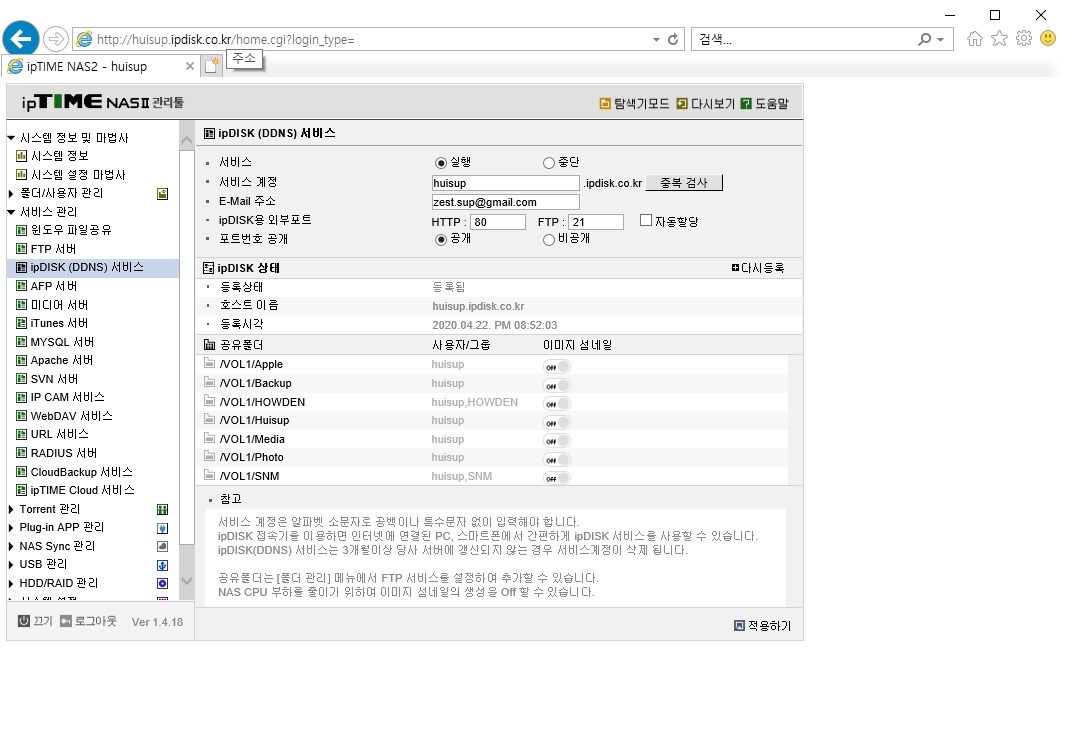This screenshot has width=1065, height=731.
Task: Click the FTP port input field
Action: point(596,221)
